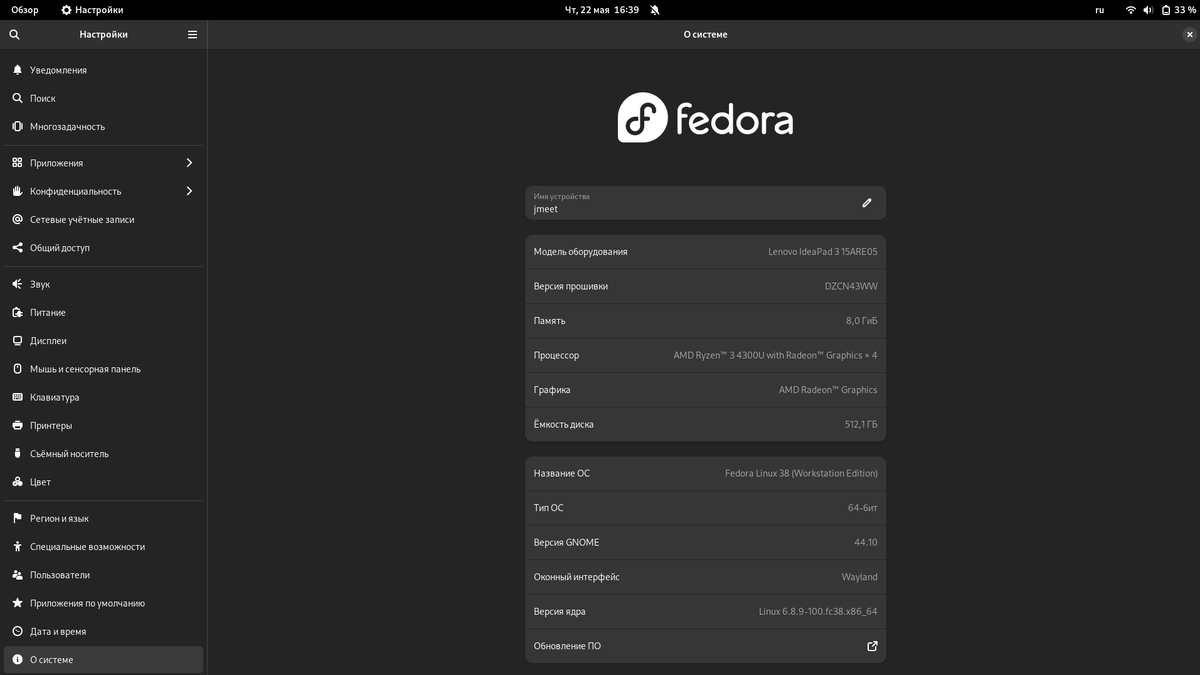The height and width of the screenshot is (675, 1200).
Task: Expand the Конфиденциальность chevron arrow
Action: 189,191
